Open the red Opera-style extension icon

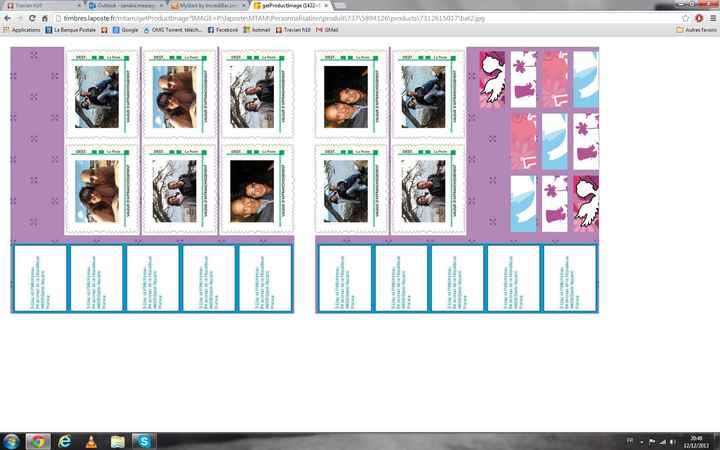699,18
